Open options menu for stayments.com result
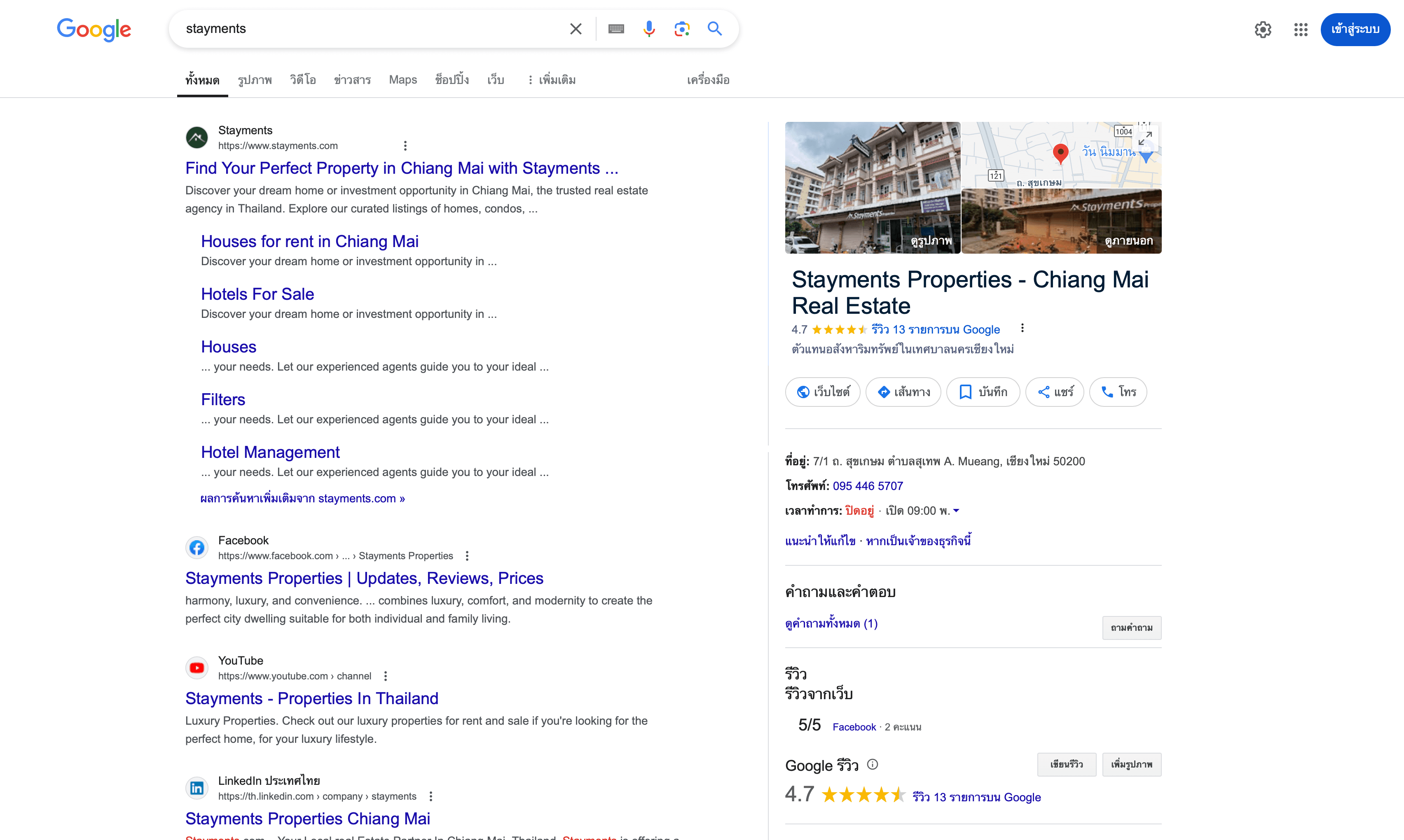The width and height of the screenshot is (1404, 840). 405,146
